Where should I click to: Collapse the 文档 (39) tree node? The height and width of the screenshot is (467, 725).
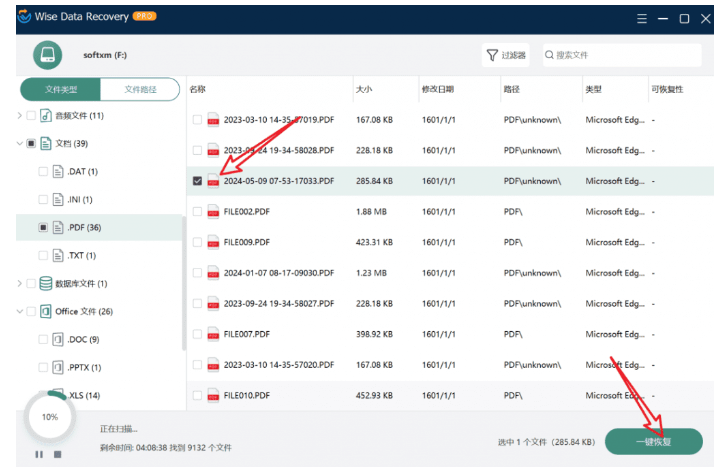[19, 144]
